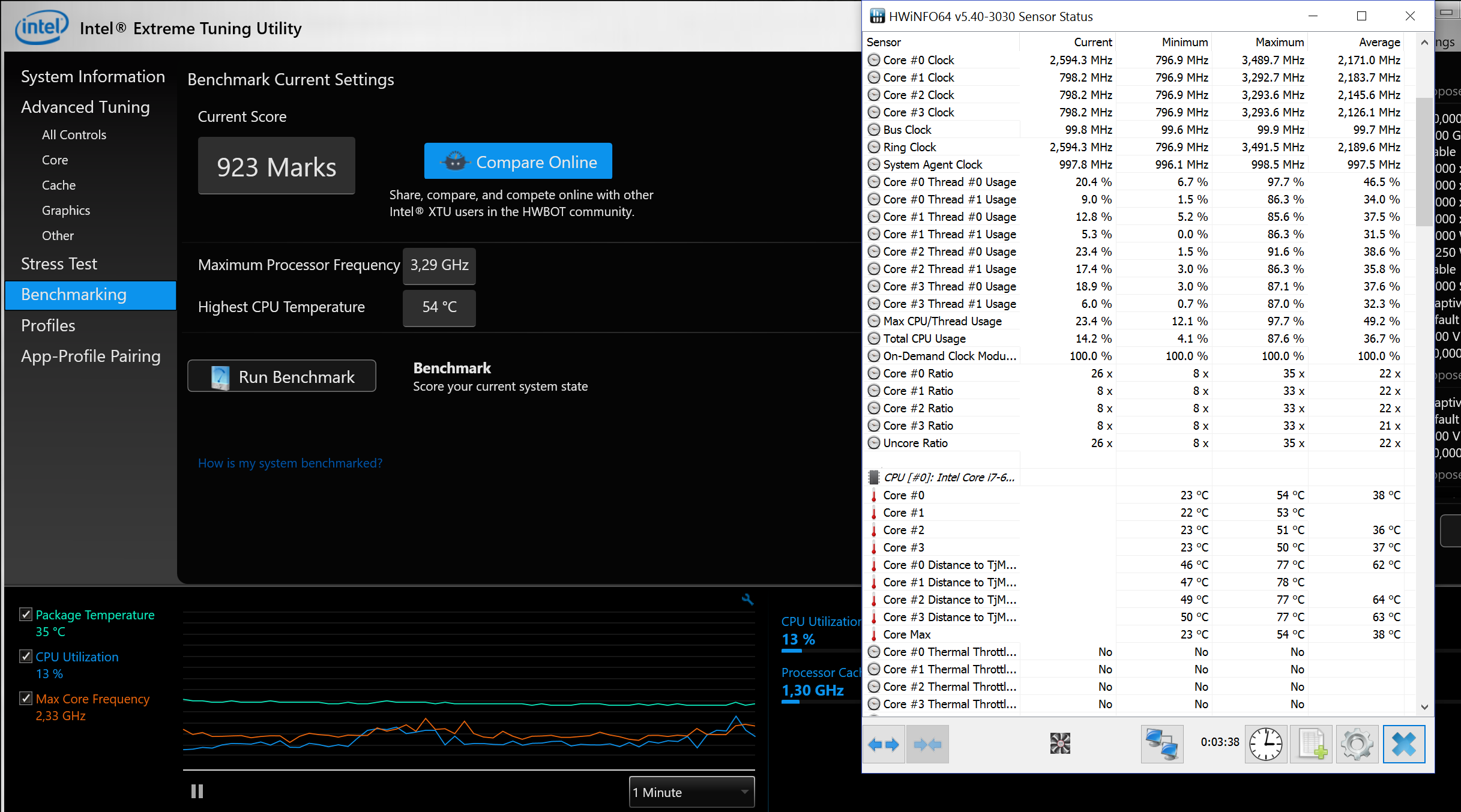Open the Stress Test section
This screenshot has width=1461, height=812.
click(x=59, y=263)
